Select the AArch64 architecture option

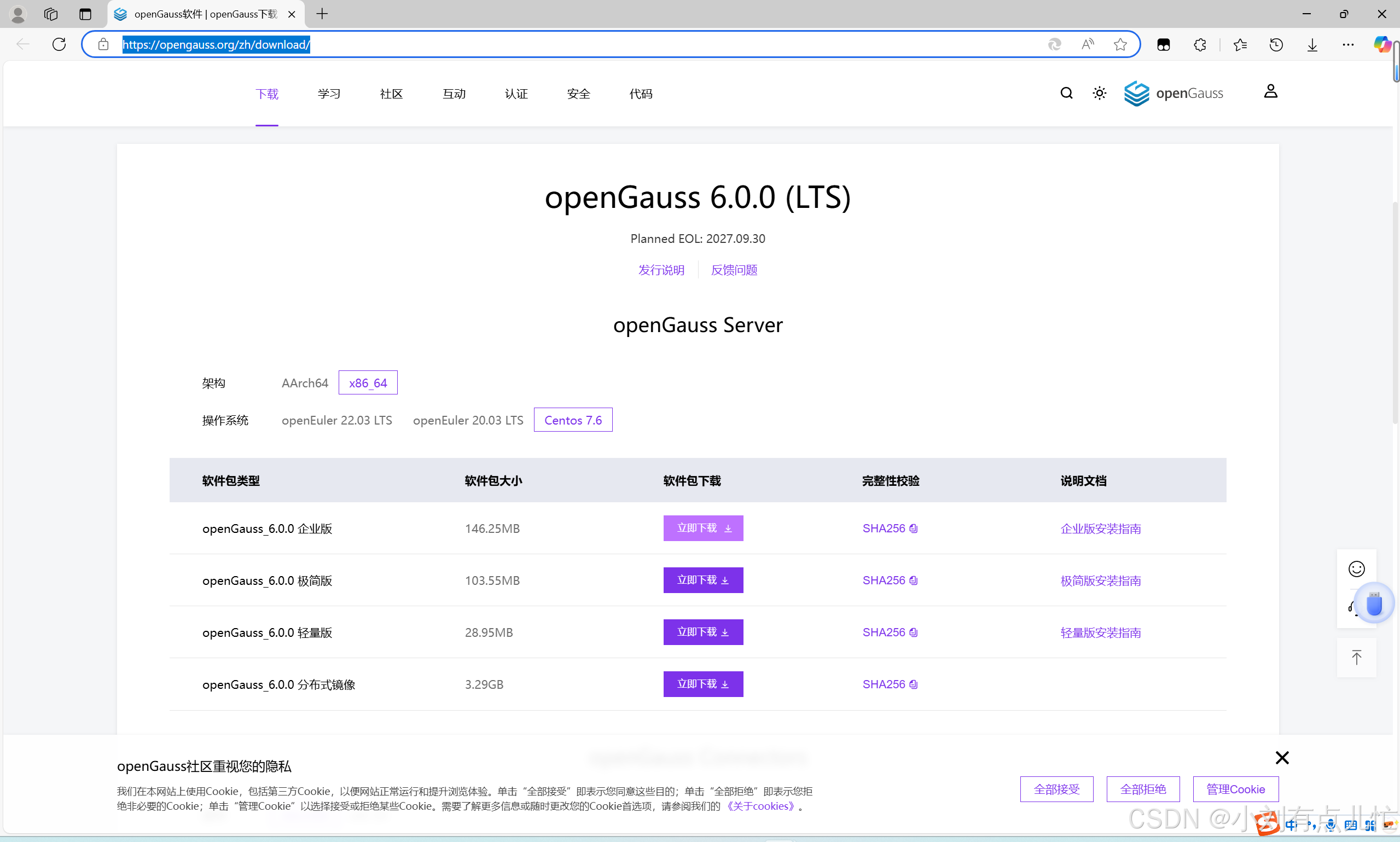pos(305,383)
